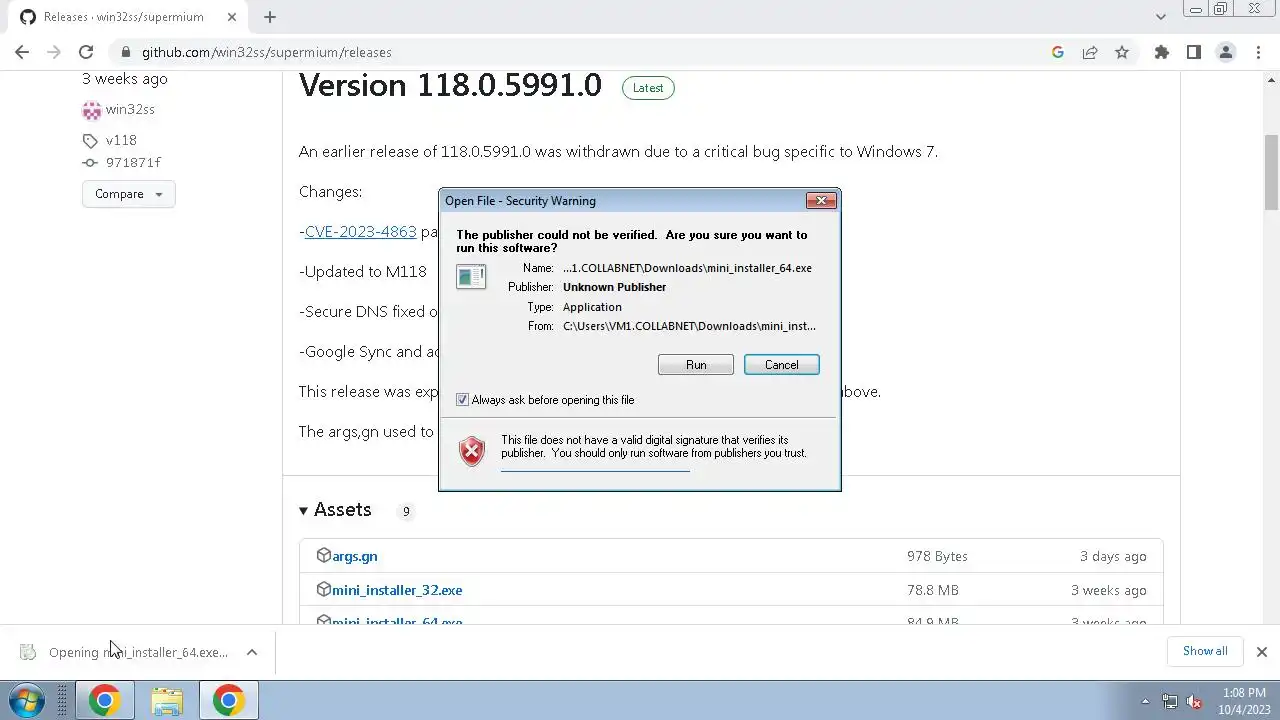Image resolution: width=1280 pixels, height=720 pixels.
Task: Open the CVE-2023-4863 link
Action: coord(360,231)
